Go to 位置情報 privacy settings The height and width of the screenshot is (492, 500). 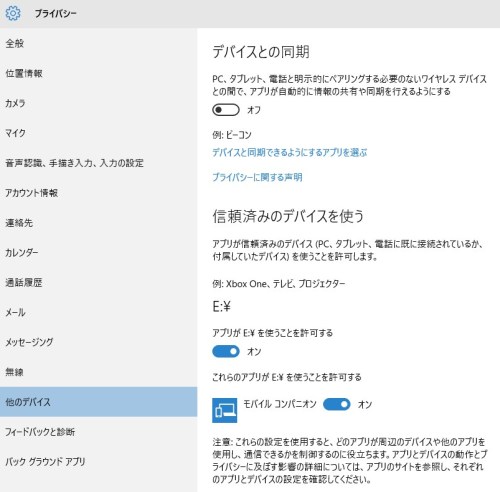[x=98, y=73]
